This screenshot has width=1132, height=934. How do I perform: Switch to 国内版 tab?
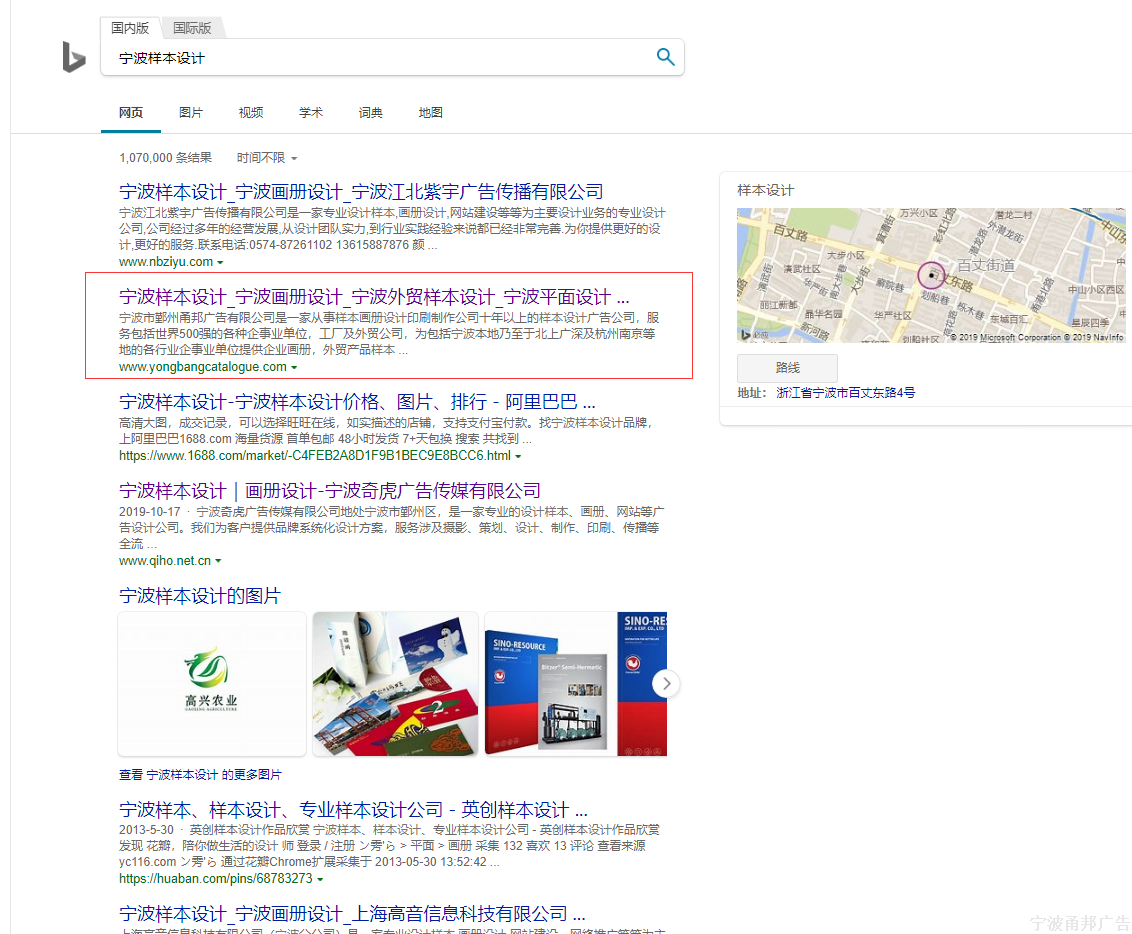pos(130,27)
